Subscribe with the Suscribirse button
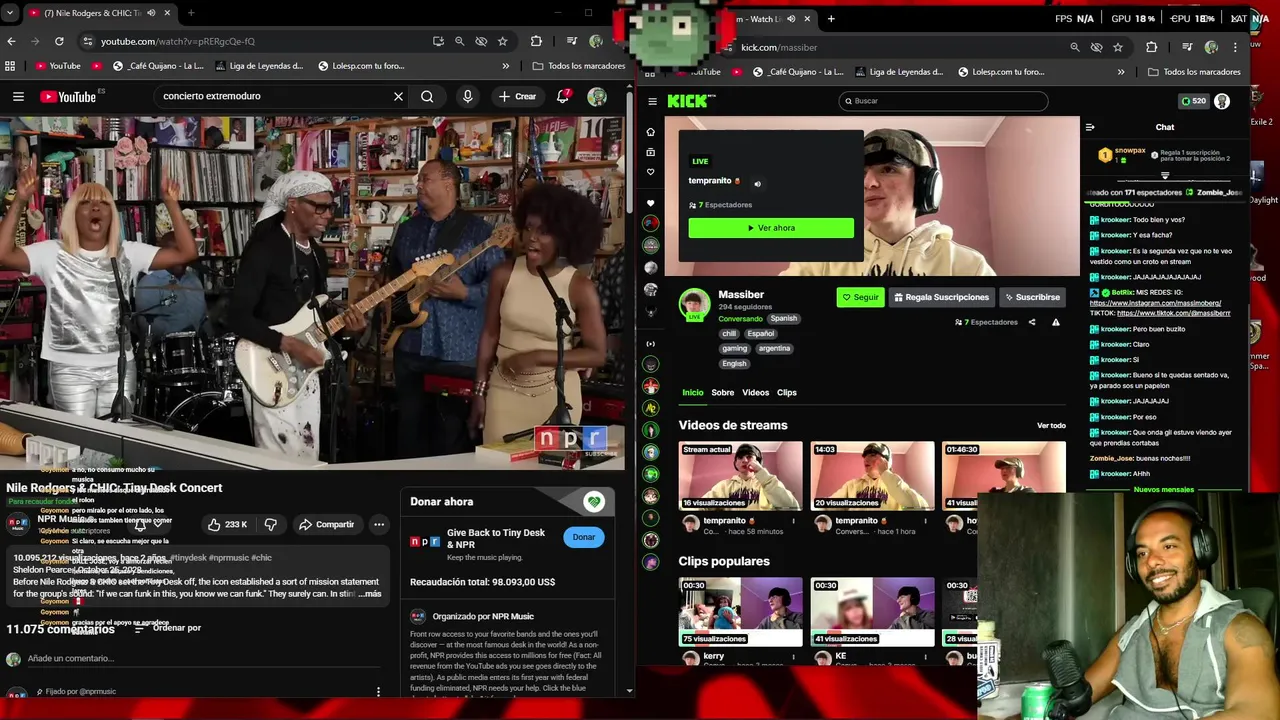Screen dimensions: 1280x720 pos(1032,297)
